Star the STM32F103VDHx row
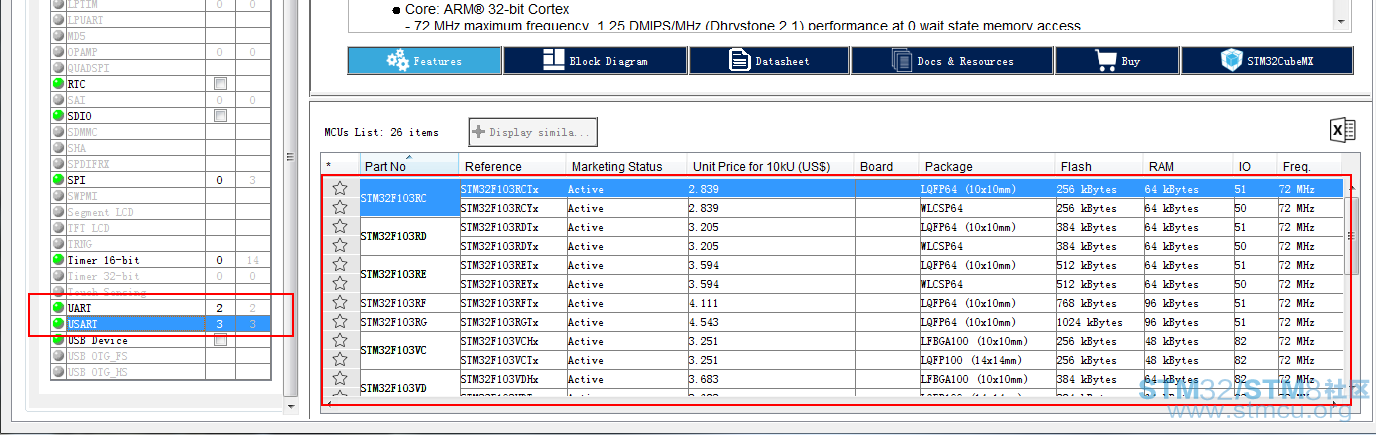This screenshot has height=435, width=1376. [x=340, y=378]
